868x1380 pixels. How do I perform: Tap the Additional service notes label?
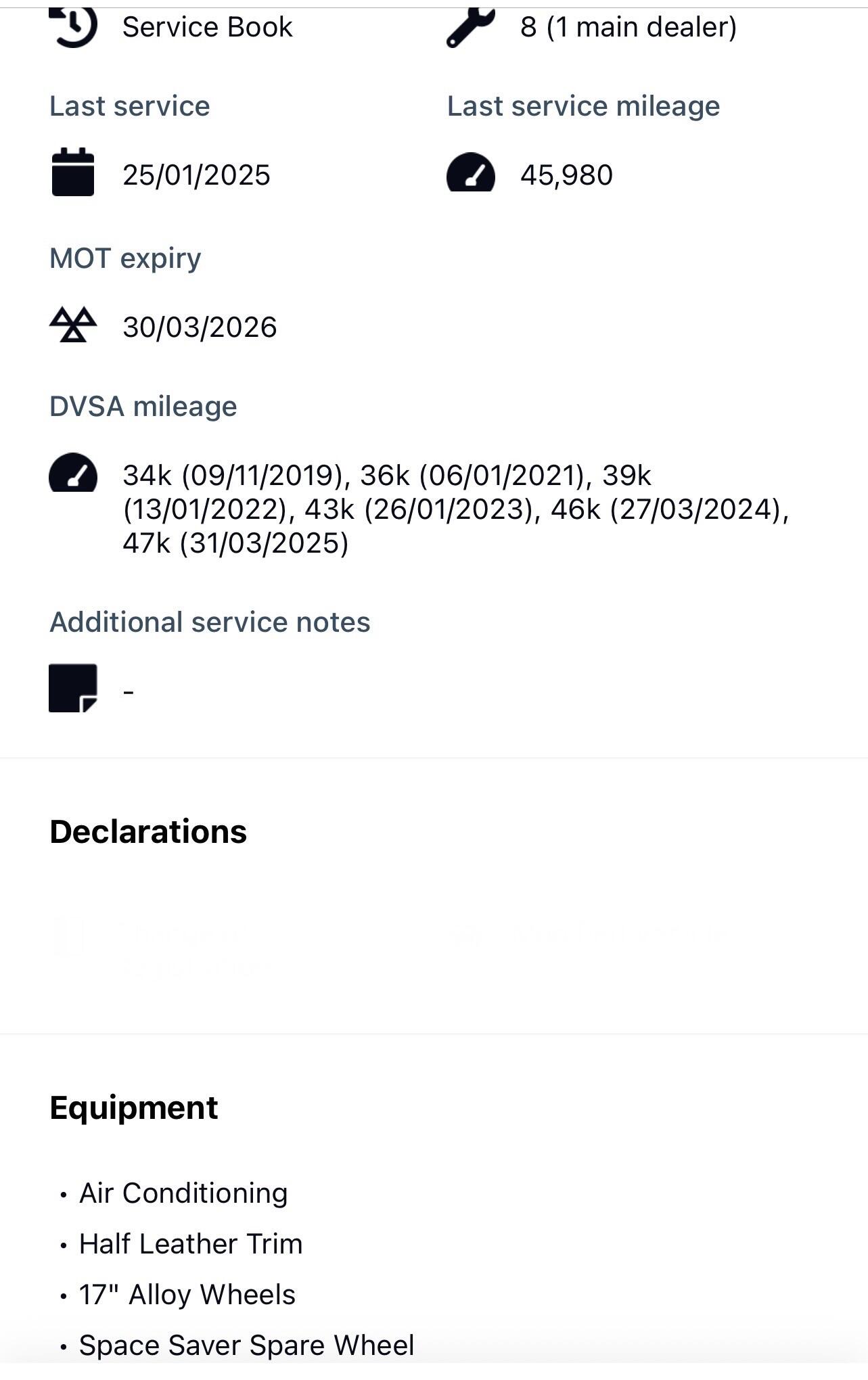point(210,622)
